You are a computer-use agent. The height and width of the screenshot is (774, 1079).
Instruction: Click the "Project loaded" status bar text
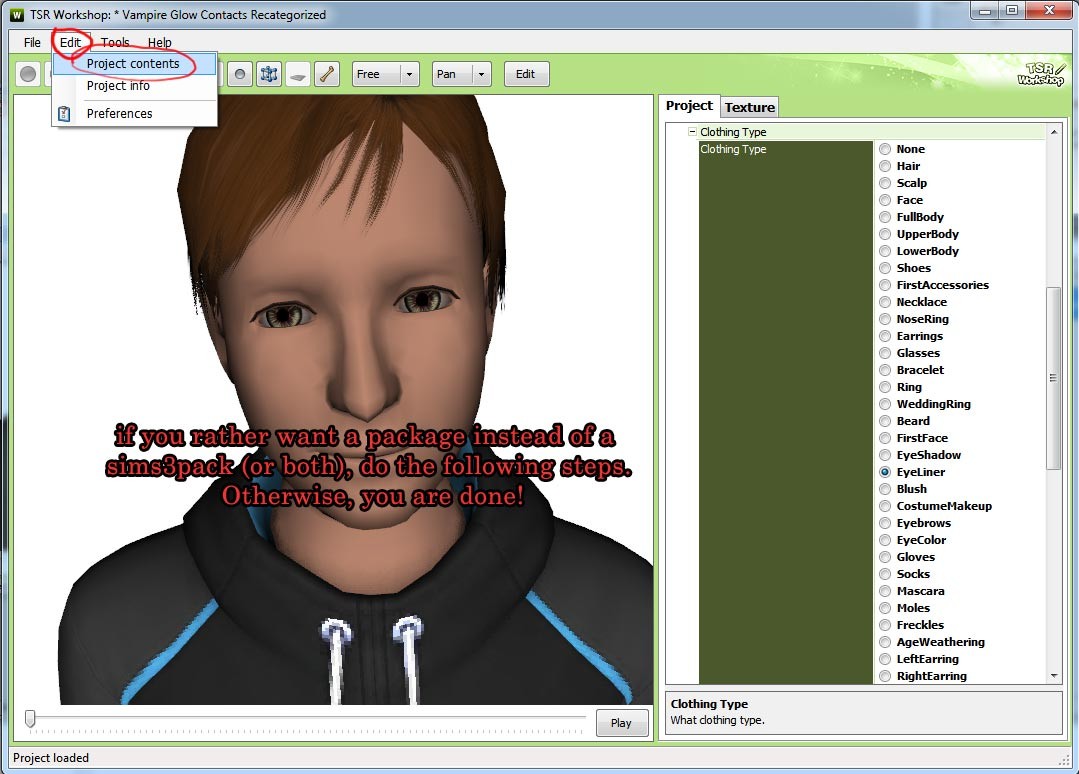(x=51, y=757)
